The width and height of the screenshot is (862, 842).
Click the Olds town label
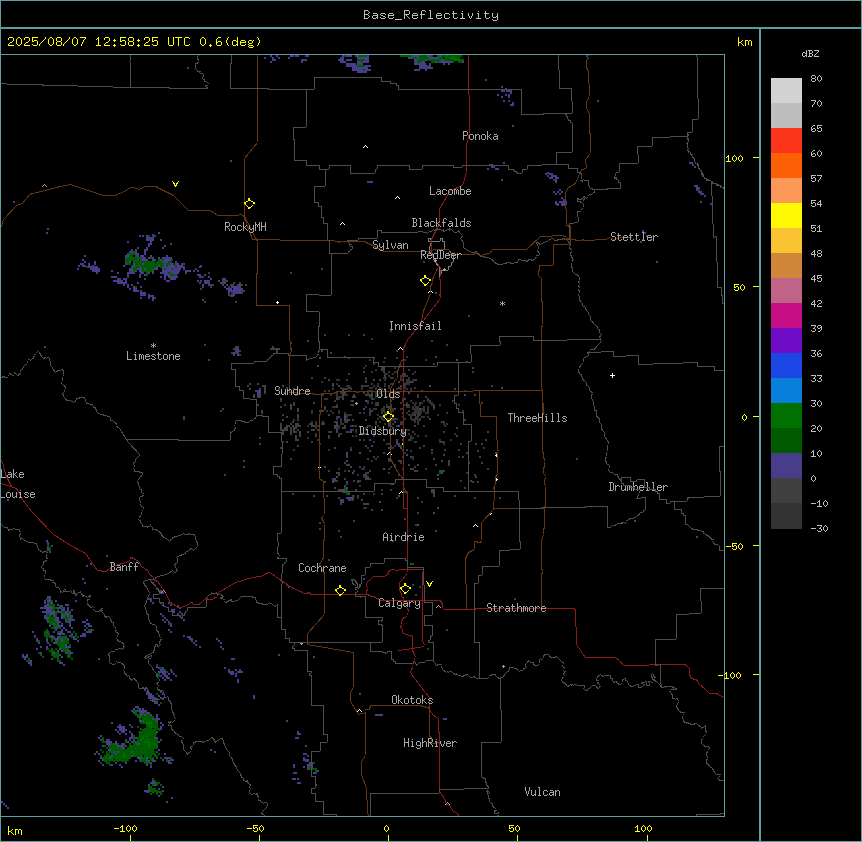(388, 394)
